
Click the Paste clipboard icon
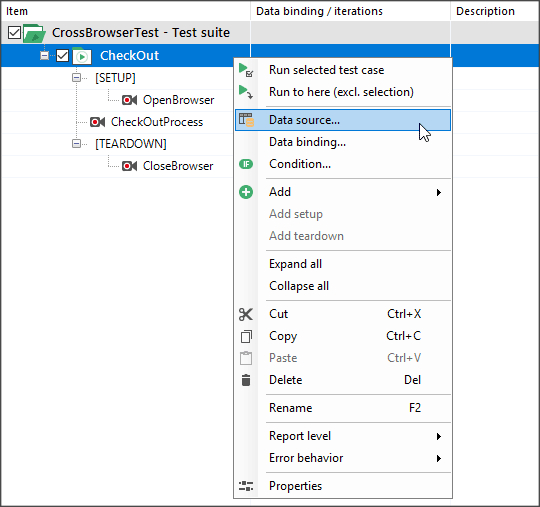(x=246, y=358)
